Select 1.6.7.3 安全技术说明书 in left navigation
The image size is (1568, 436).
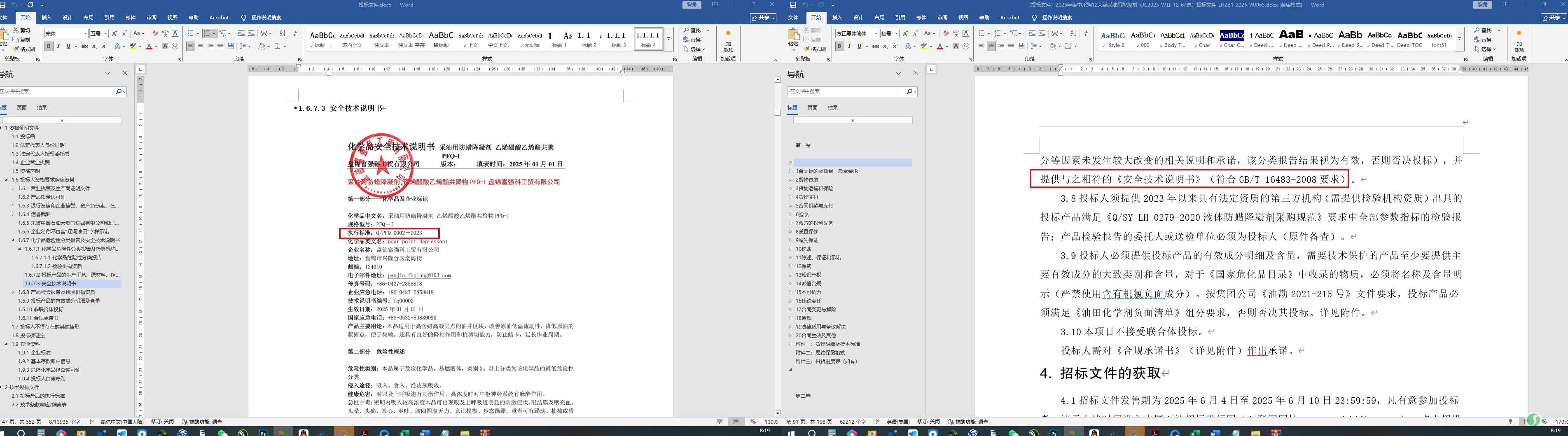(72, 283)
